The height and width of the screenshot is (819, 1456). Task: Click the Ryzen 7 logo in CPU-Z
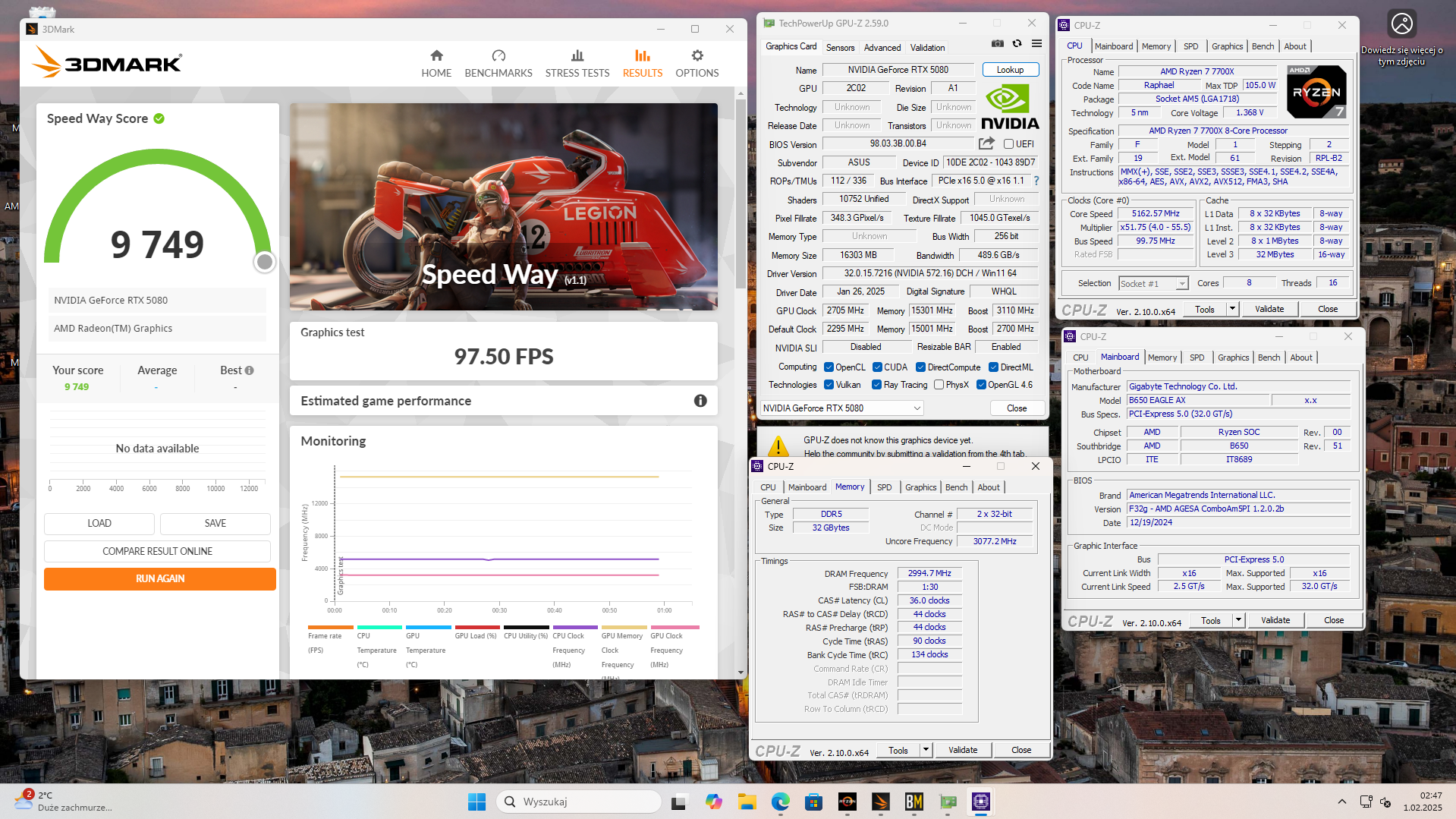pyautogui.click(x=1317, y=92)
